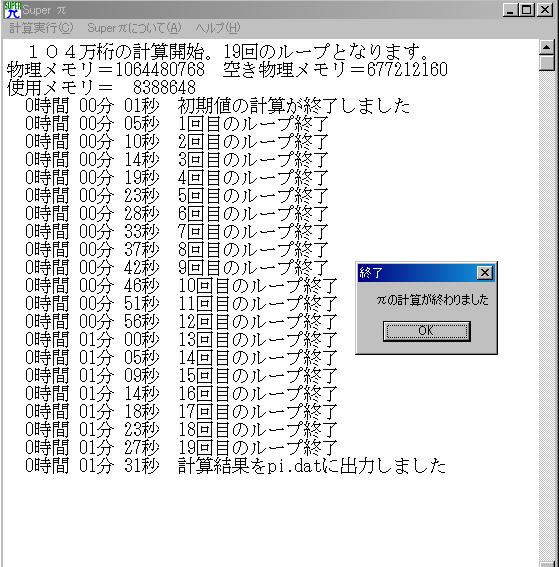
Task: Close the 終了 dialog with its X button
Action: click(x=485, y=272)
